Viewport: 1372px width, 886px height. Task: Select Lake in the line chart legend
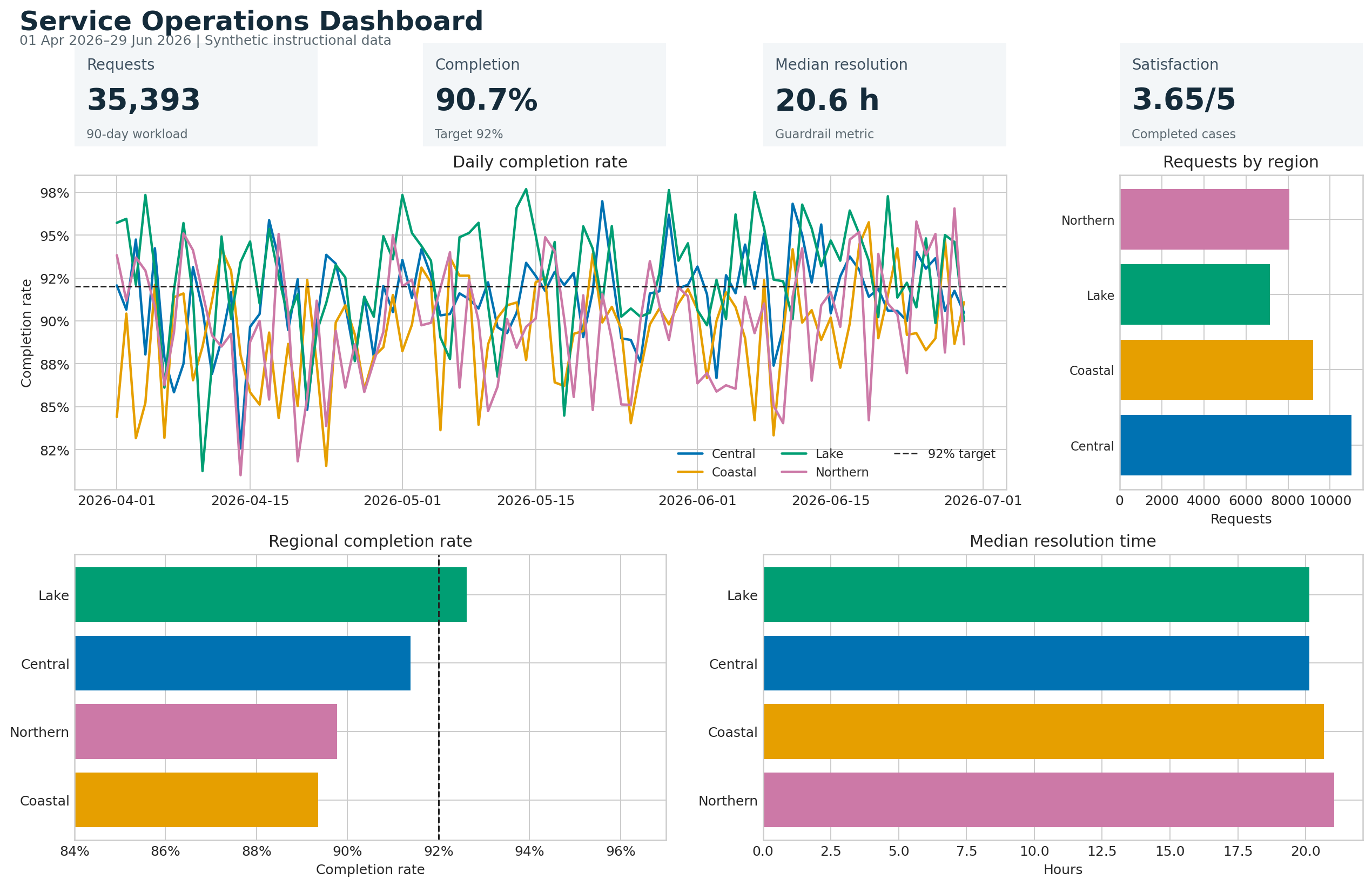pos(812,454)
